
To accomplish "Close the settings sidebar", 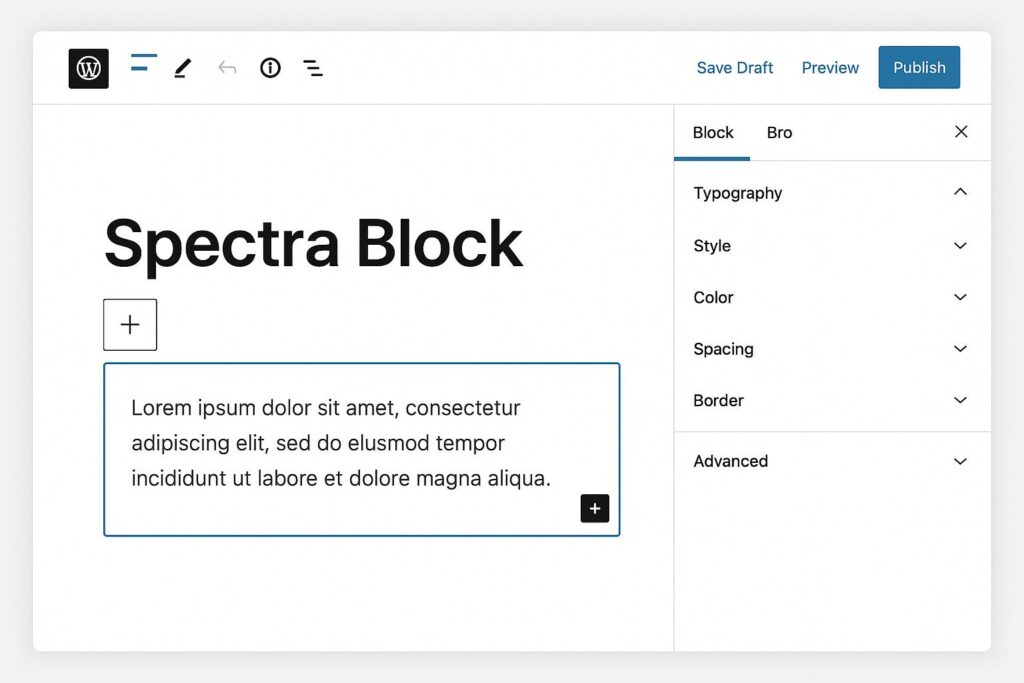I will 961,132.
